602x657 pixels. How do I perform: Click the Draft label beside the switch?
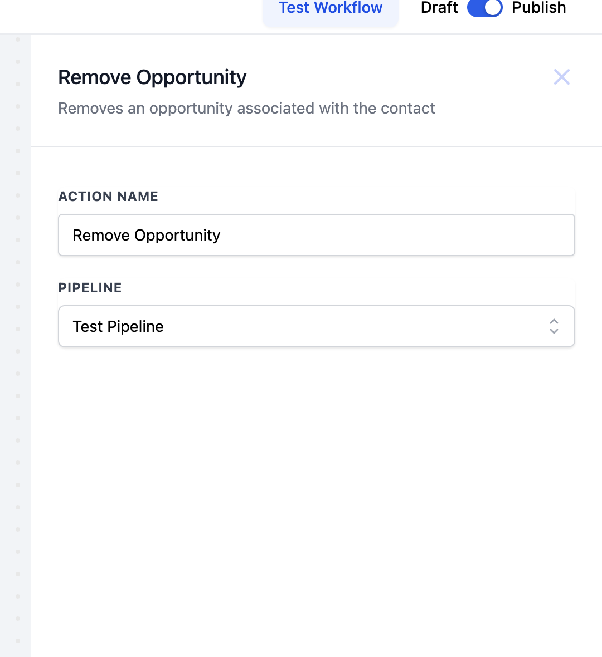tap(439, 8)
